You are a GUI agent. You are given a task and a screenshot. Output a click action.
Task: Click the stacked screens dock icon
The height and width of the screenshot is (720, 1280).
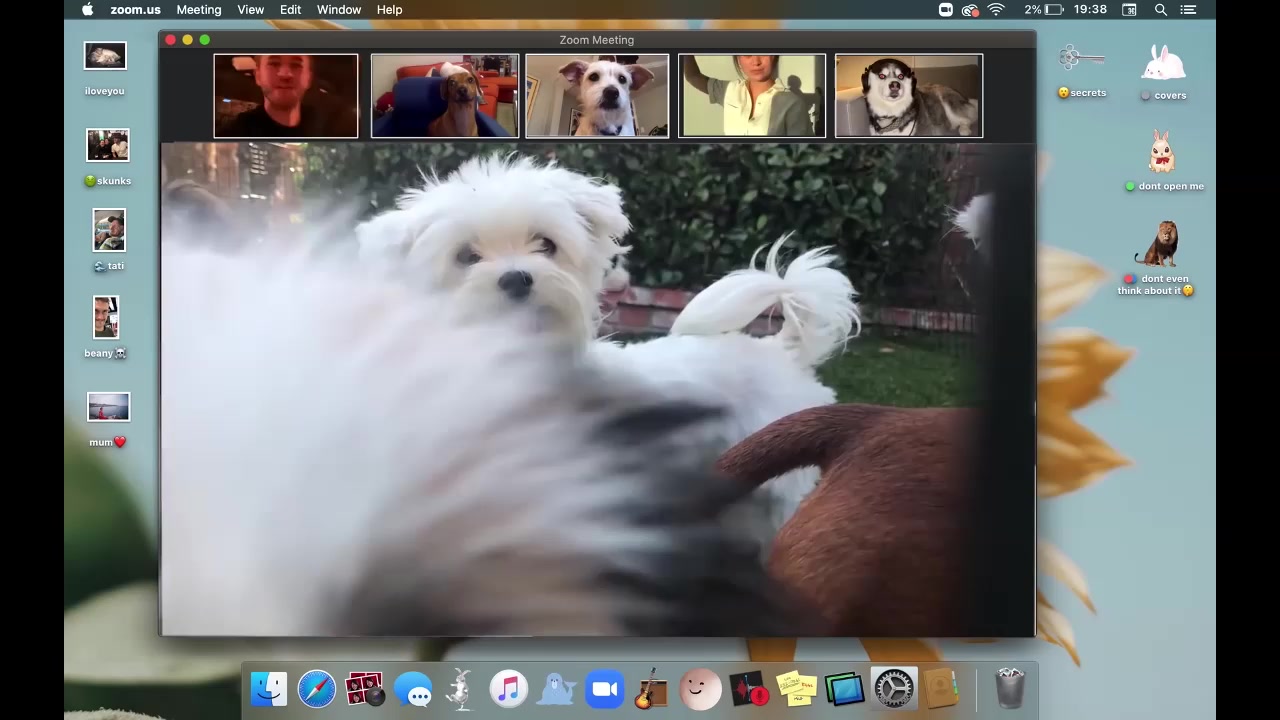[844, 689]
